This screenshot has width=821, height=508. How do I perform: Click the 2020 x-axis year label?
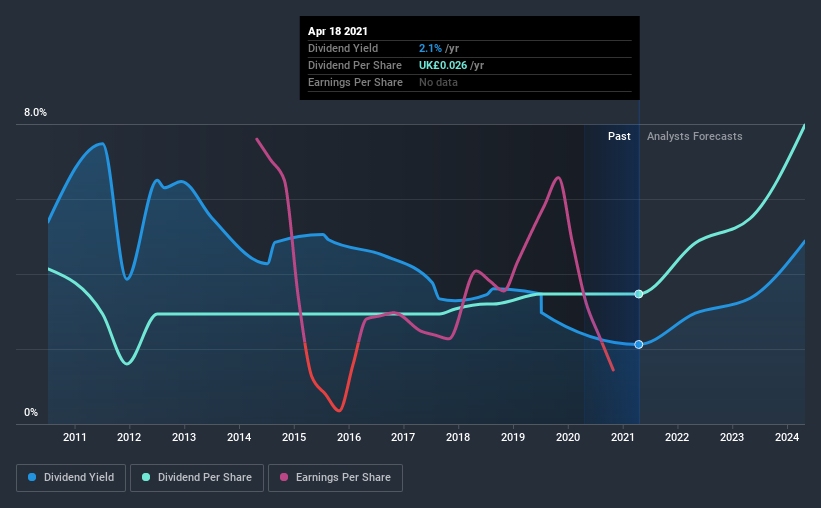point(568,437)
